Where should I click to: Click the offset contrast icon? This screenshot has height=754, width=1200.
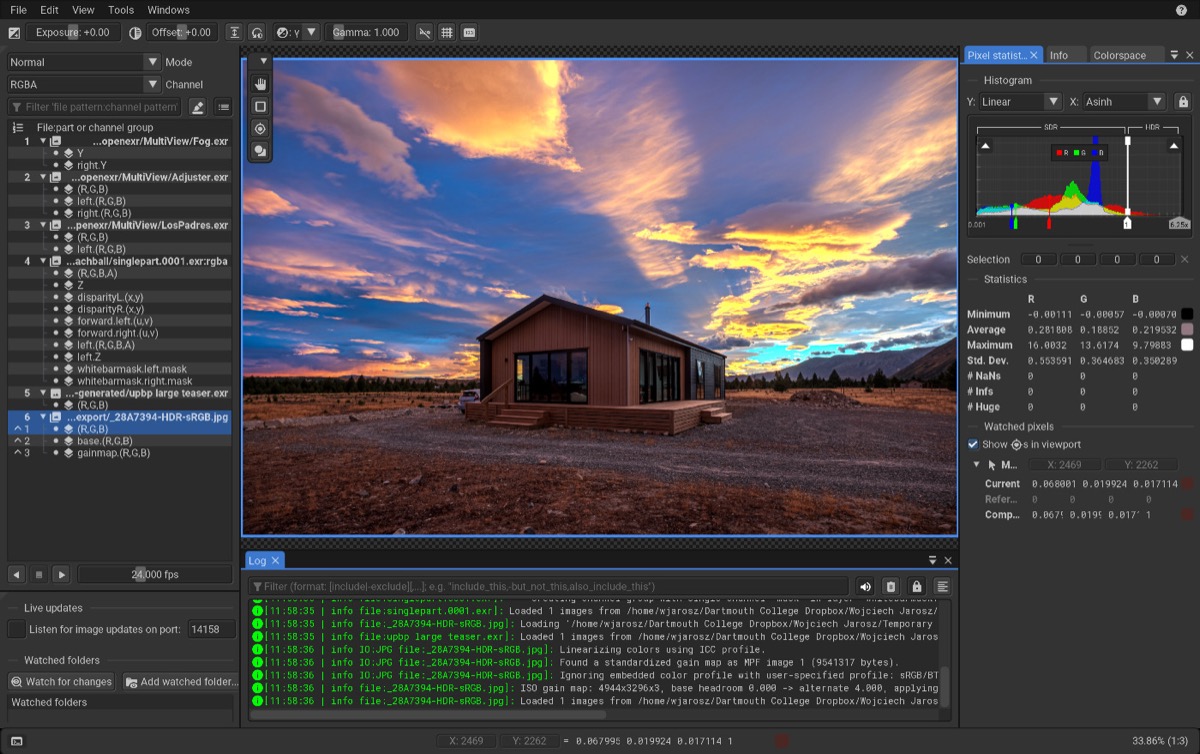tap(135, 32)
